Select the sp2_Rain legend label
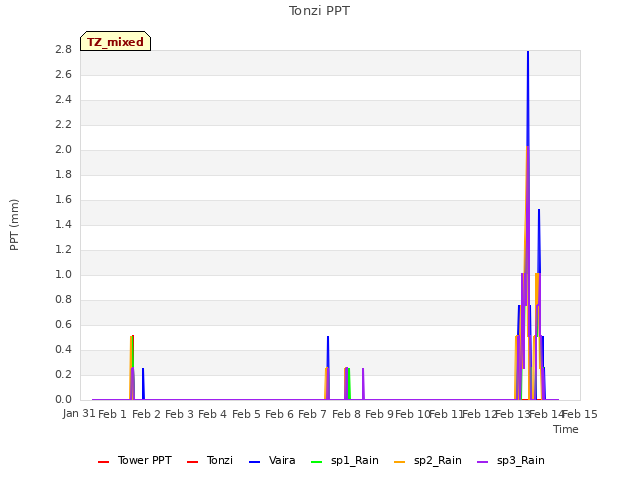 tap(438, 460)
